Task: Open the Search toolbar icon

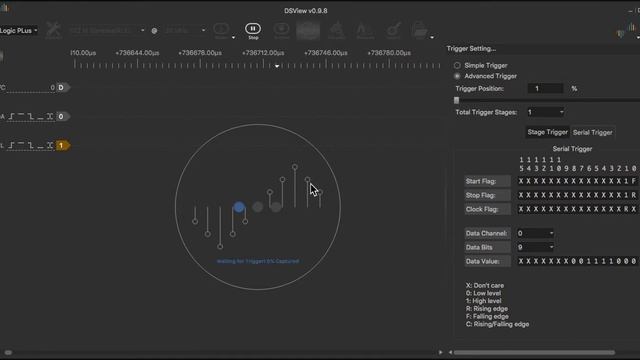Action: [x=393, y=31]
